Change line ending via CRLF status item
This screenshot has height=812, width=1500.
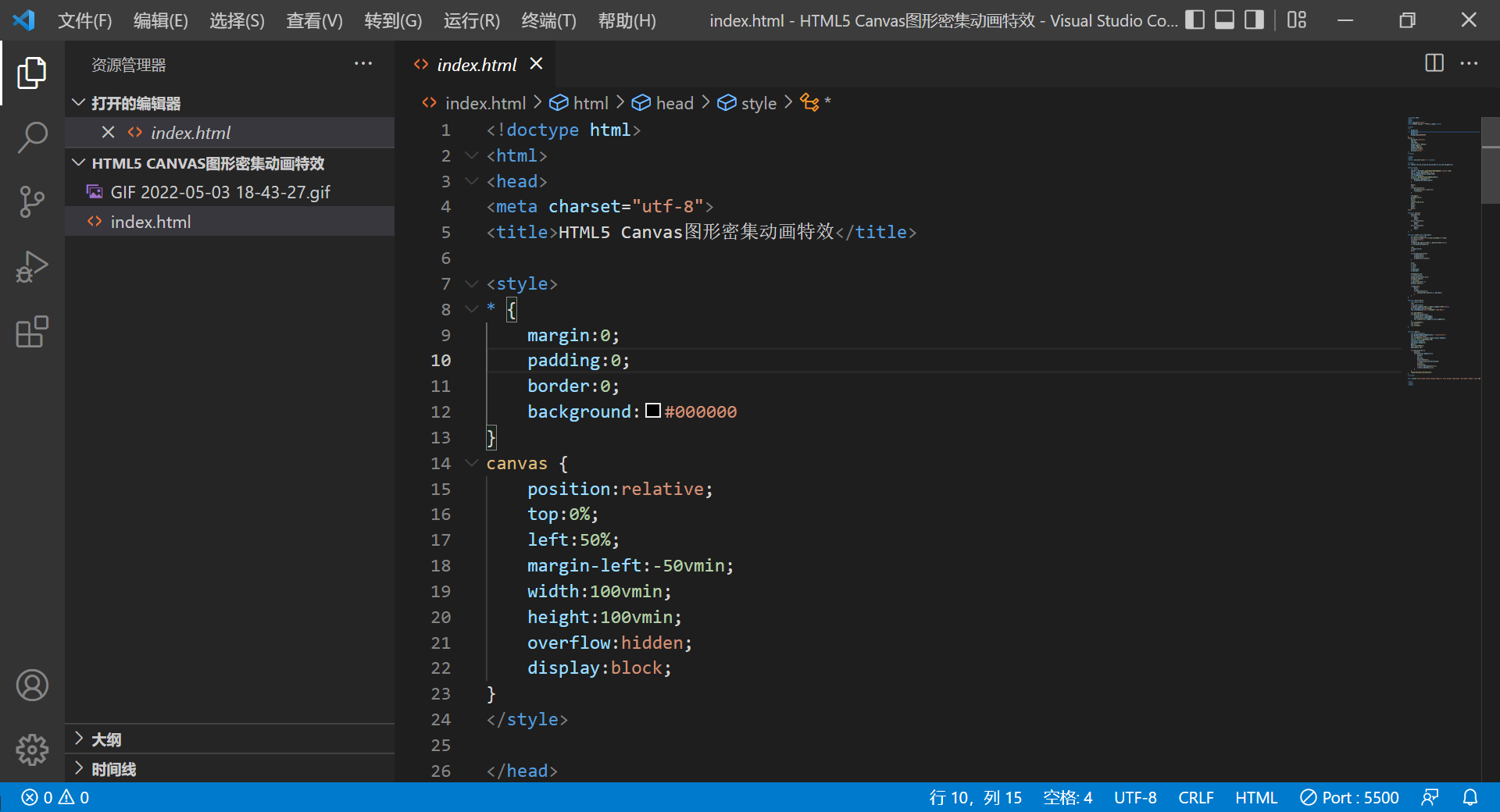(1195, 797)
